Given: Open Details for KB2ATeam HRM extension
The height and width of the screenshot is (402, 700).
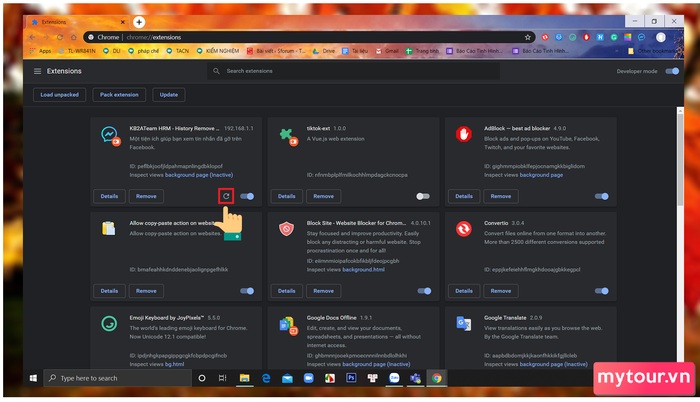Looking at the screenshot, I should (109, 196).
